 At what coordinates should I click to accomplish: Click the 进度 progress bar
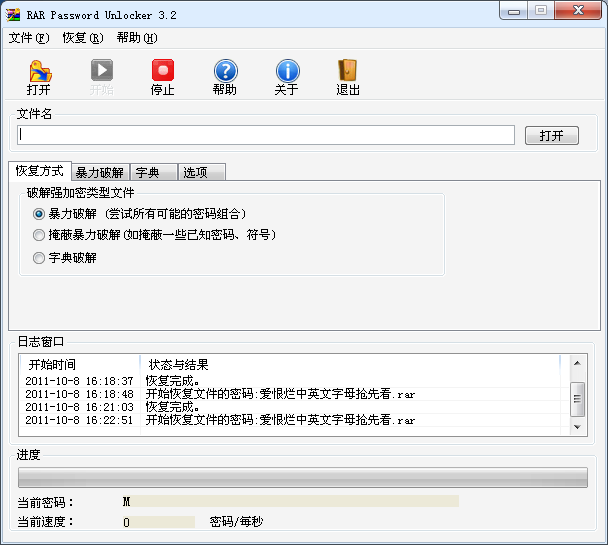[x=303, y=478]
